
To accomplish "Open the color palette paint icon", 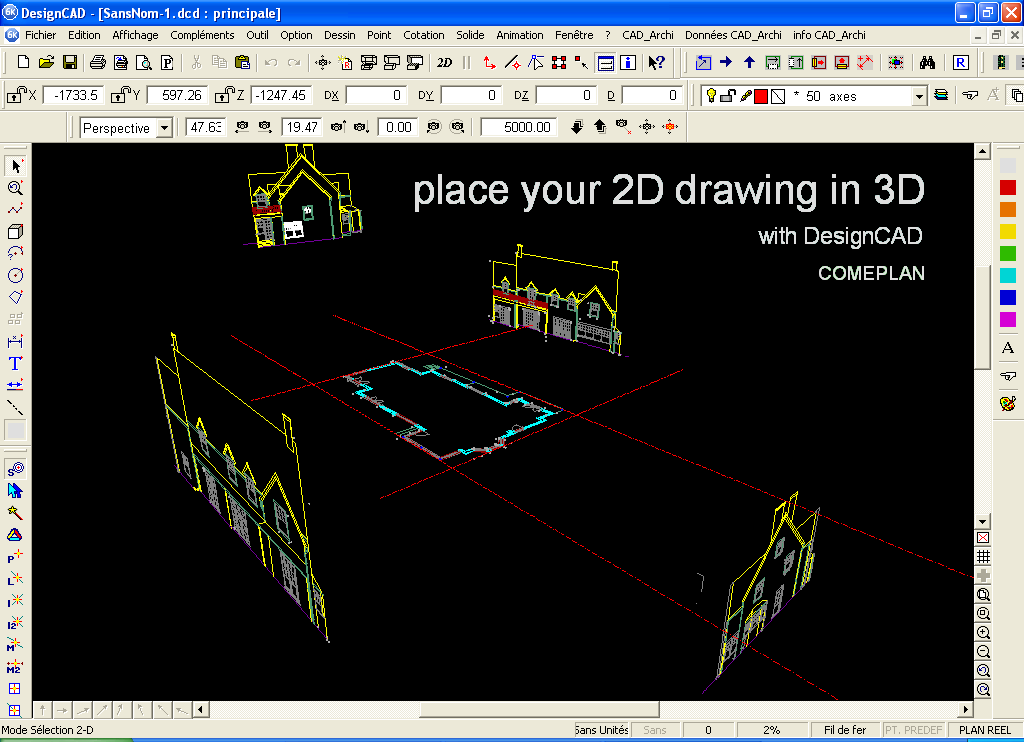I will coord(1008,403).
